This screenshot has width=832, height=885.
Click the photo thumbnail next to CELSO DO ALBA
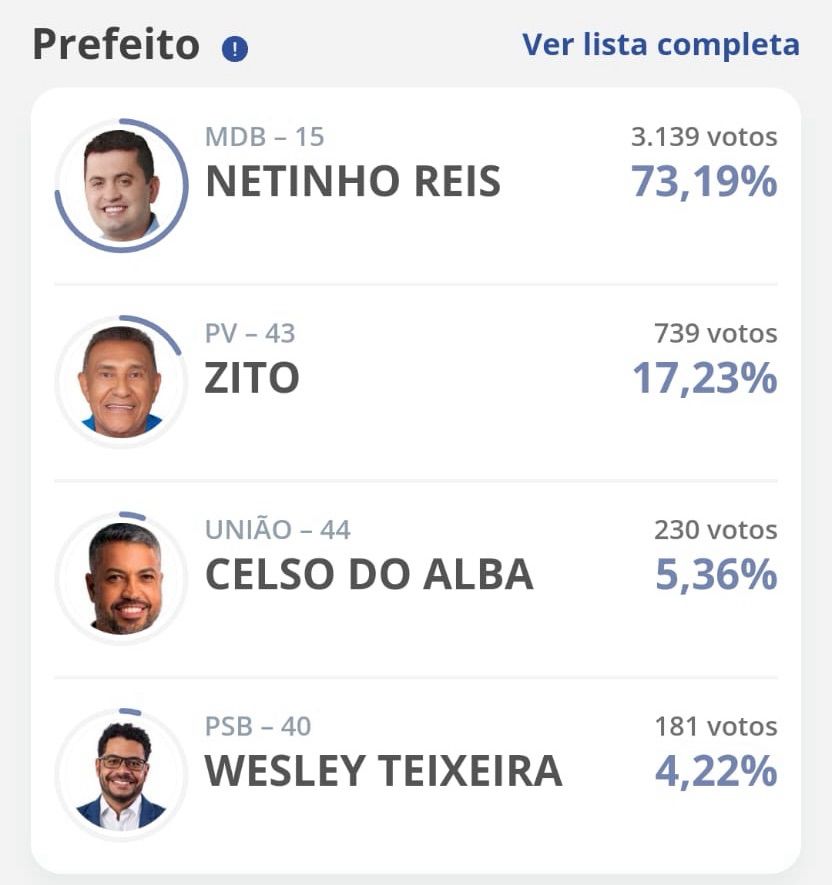121,578
